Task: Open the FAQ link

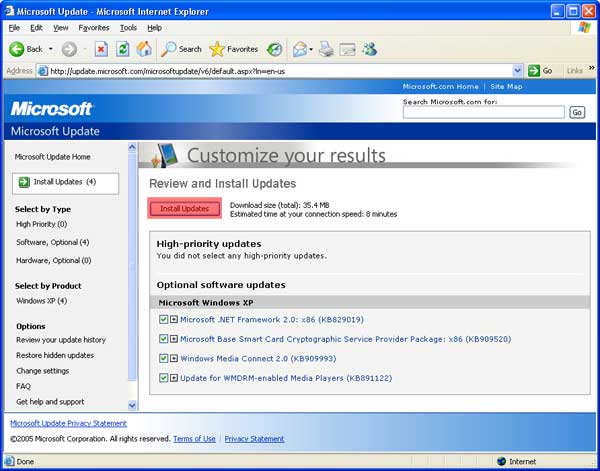Action: tap(23, 386)
